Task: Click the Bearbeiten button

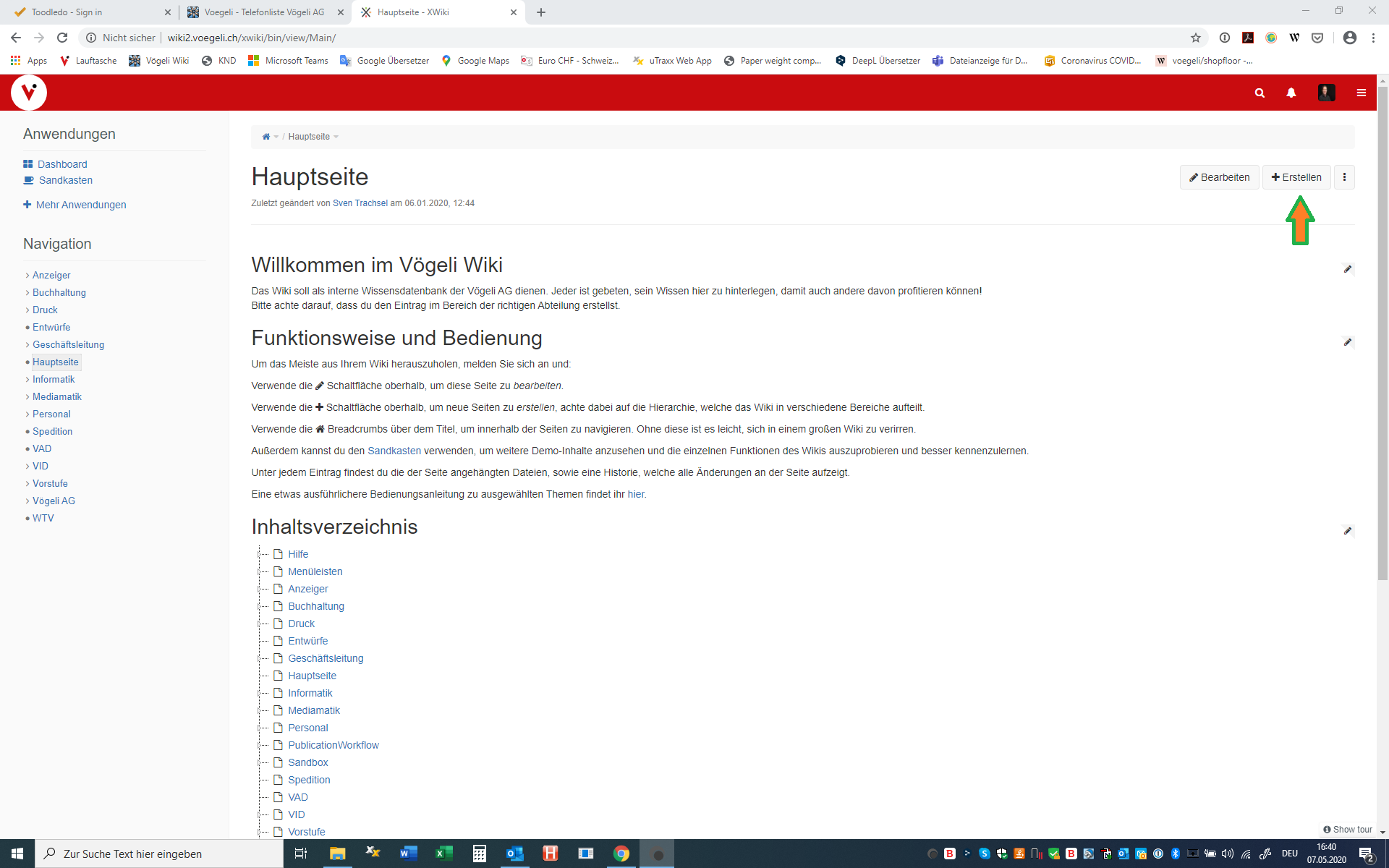Action: (x=1219, y=177)
